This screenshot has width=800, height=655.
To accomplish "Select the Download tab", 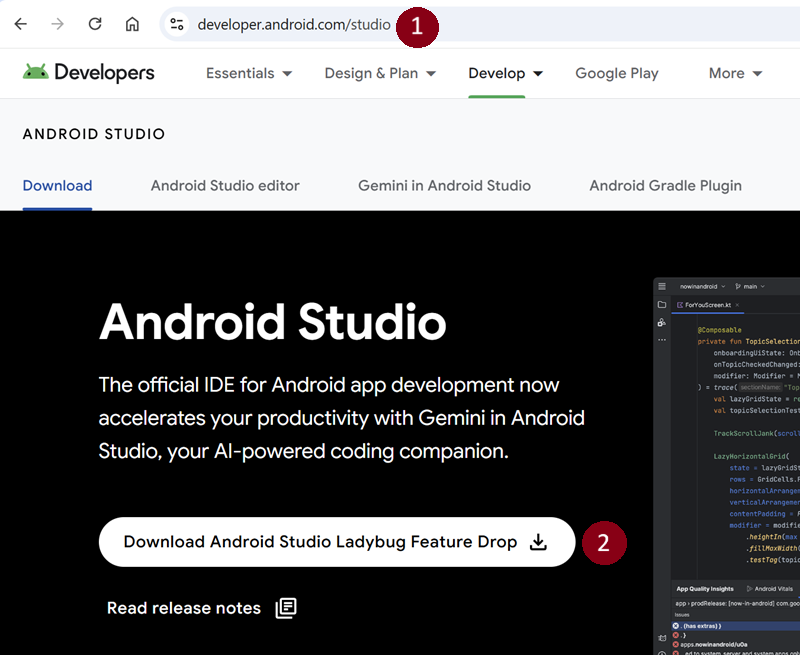I will coord(57,186).
